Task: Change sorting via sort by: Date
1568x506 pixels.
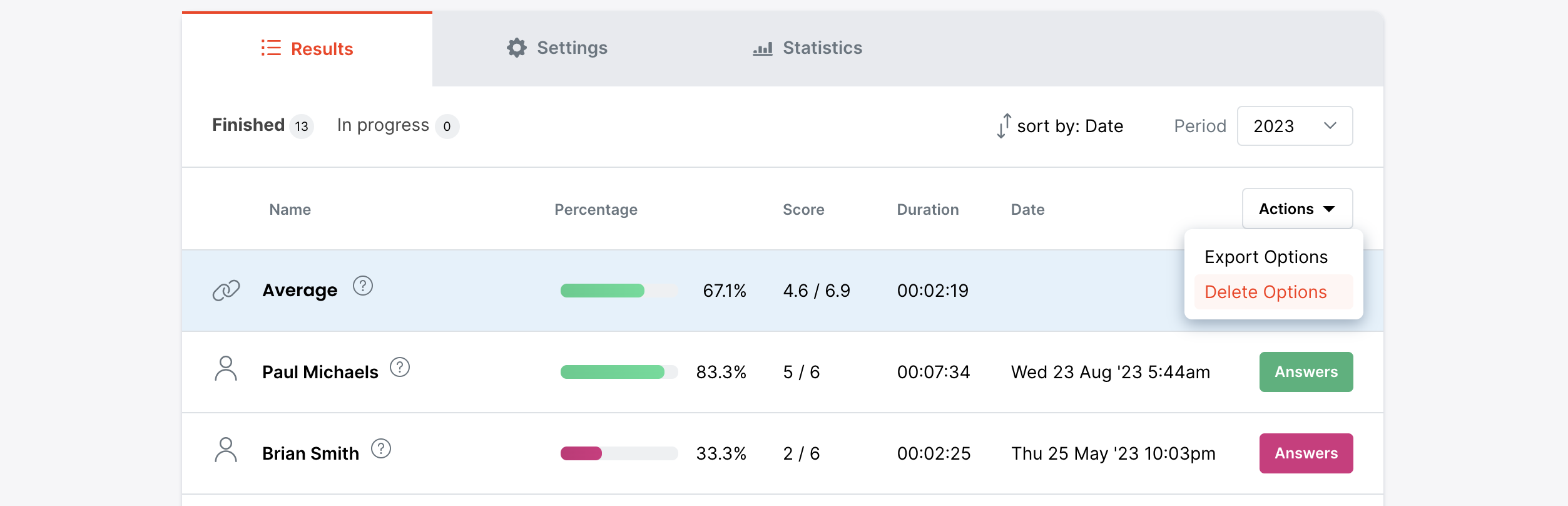Action: [1069, 126]
